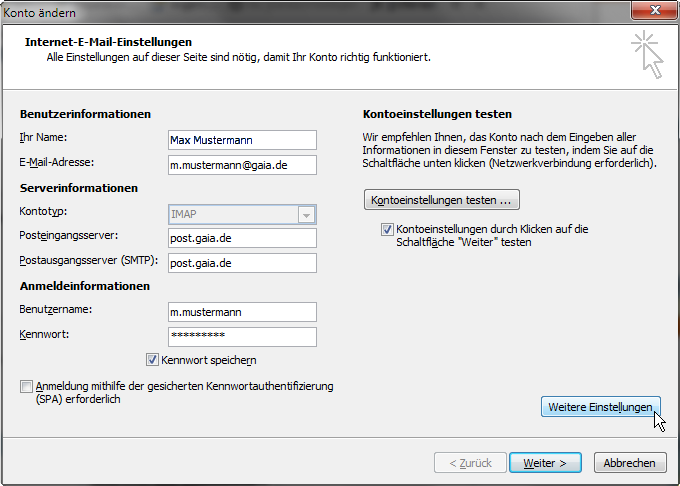
Task: Enable the Kennwort speichern checkbox
Action: pos(153,360)
